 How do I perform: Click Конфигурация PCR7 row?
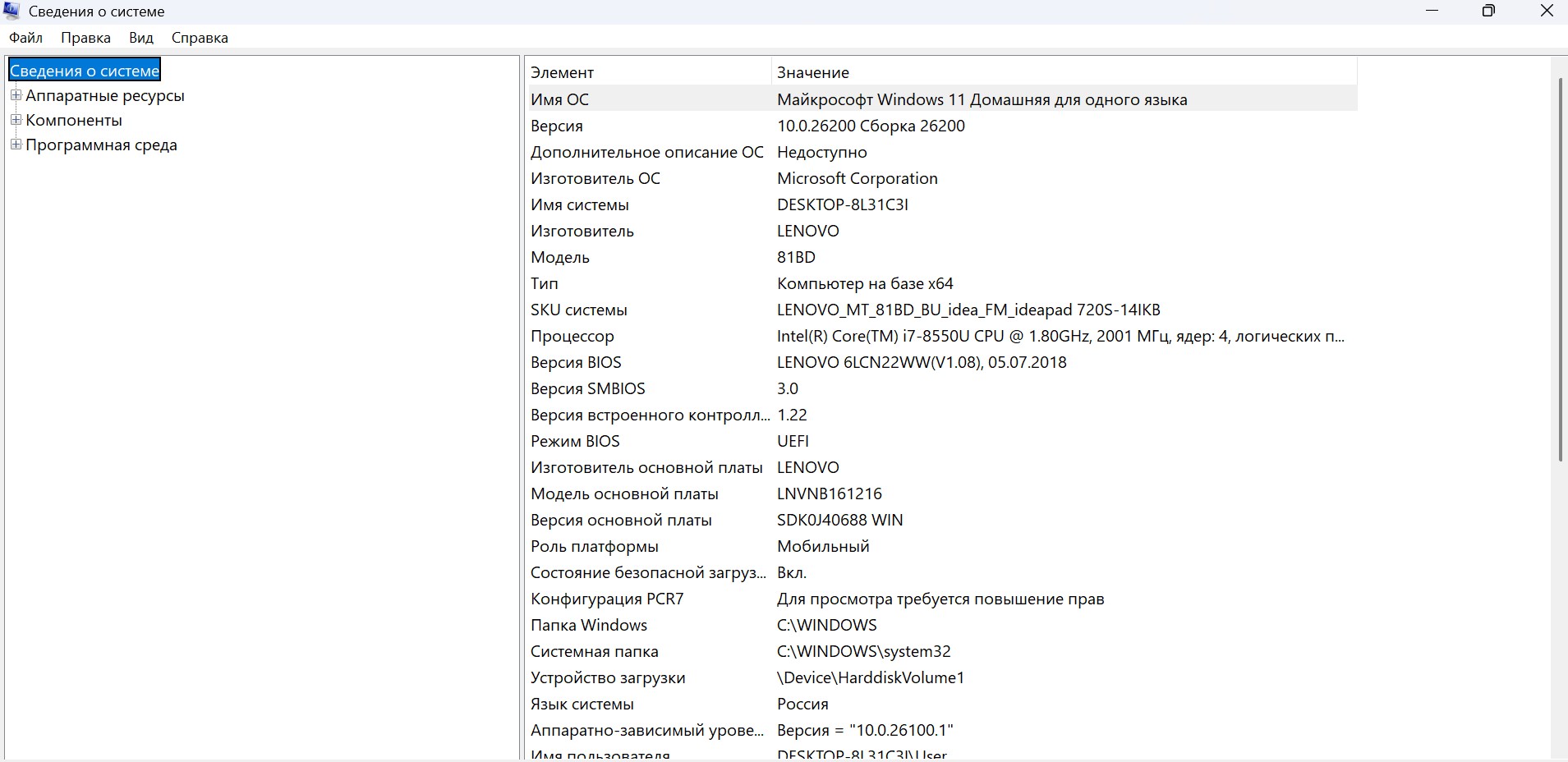(942, 599)
